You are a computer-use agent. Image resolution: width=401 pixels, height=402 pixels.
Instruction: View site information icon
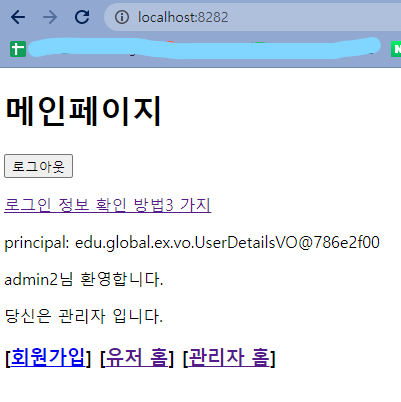pyautogui.click(x=122, y=17)
